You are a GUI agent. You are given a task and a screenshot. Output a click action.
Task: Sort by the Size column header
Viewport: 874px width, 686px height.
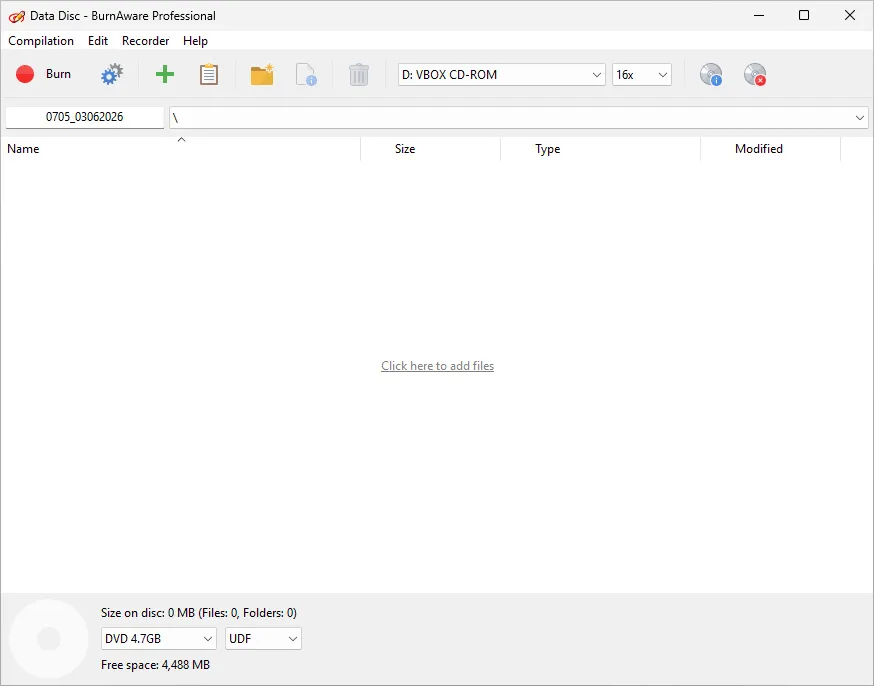tap(430, 149)
